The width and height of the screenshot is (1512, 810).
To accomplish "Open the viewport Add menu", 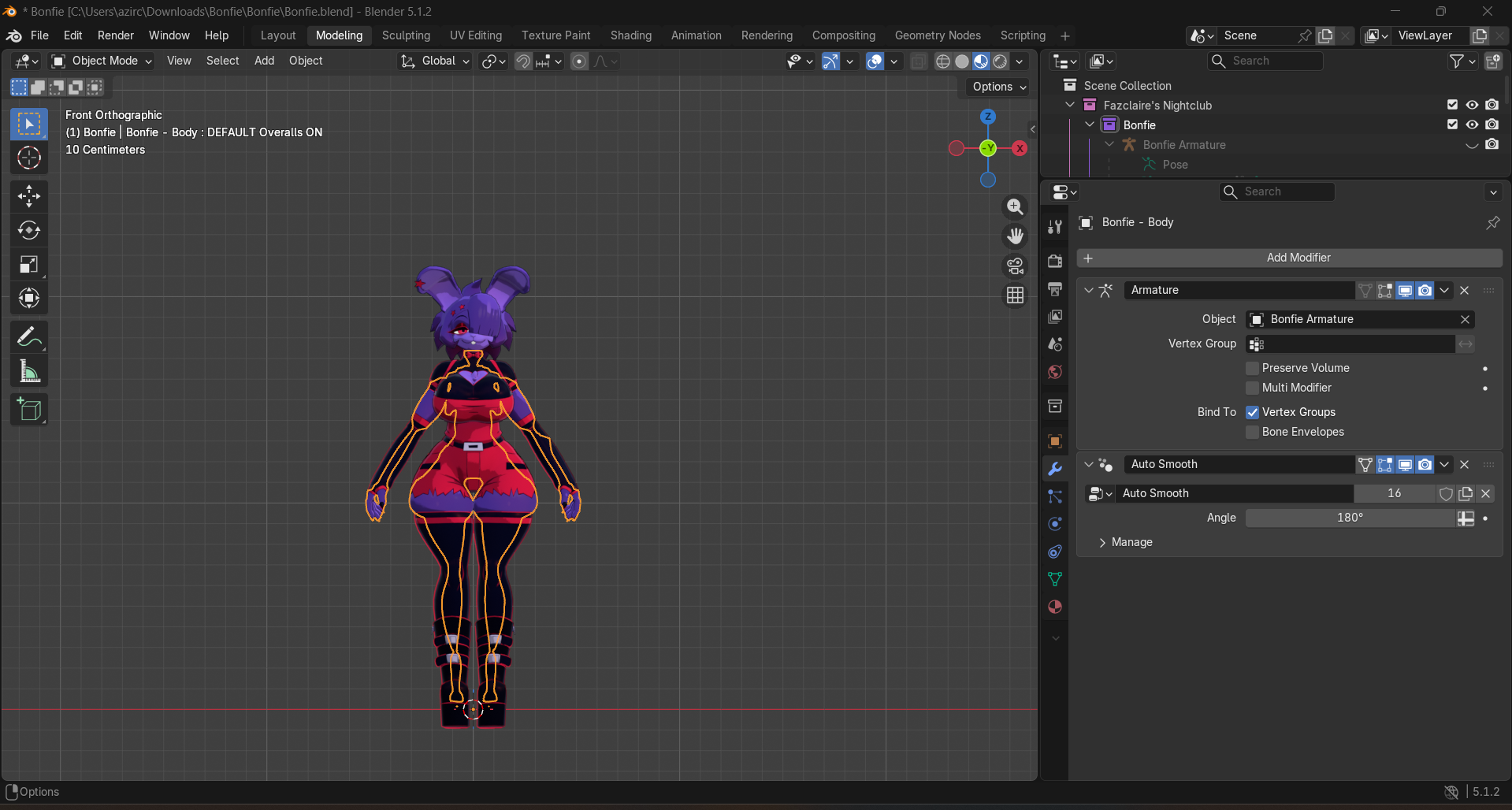I will [x=264, y=61].
